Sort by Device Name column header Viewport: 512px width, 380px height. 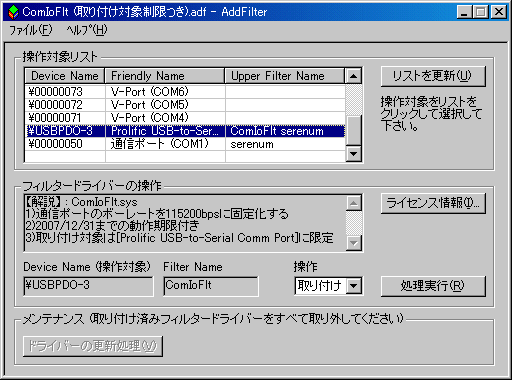[65, 76]
